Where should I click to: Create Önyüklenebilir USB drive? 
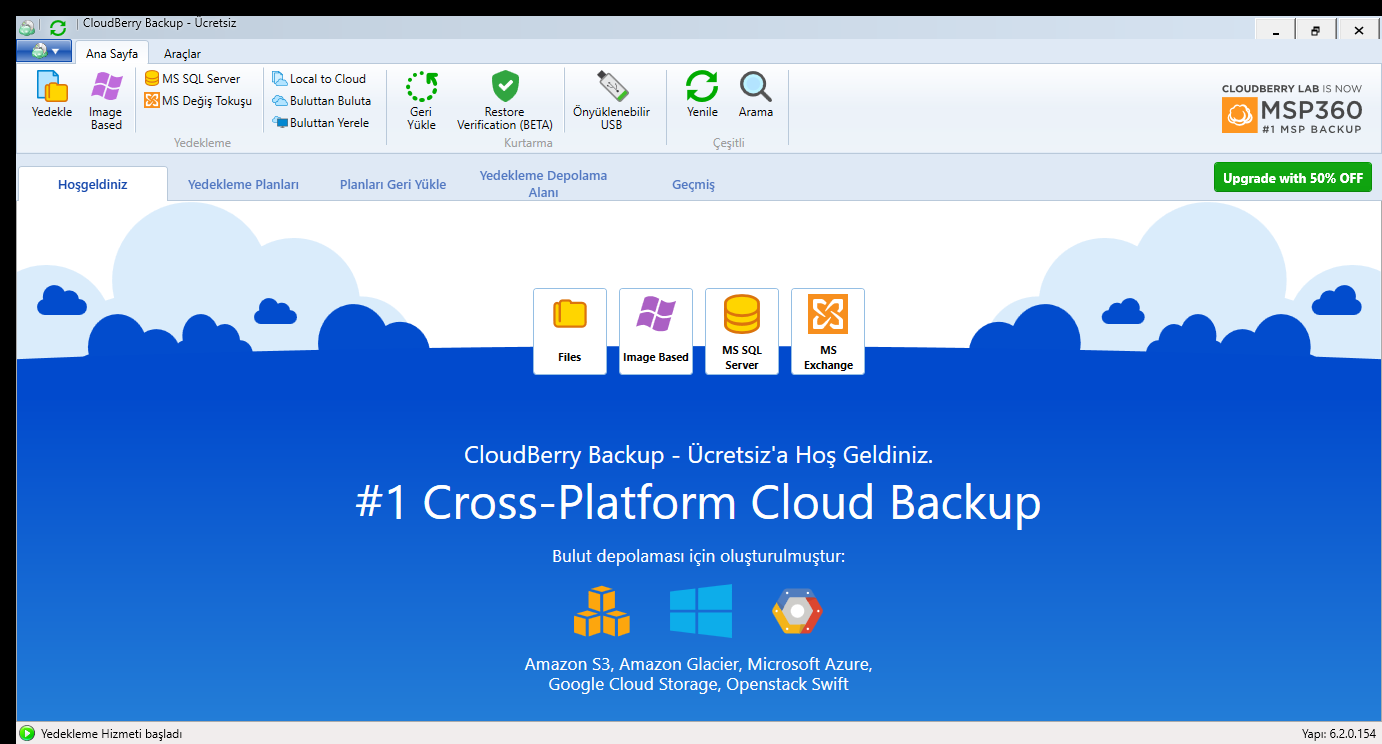[x=611, y=101]
